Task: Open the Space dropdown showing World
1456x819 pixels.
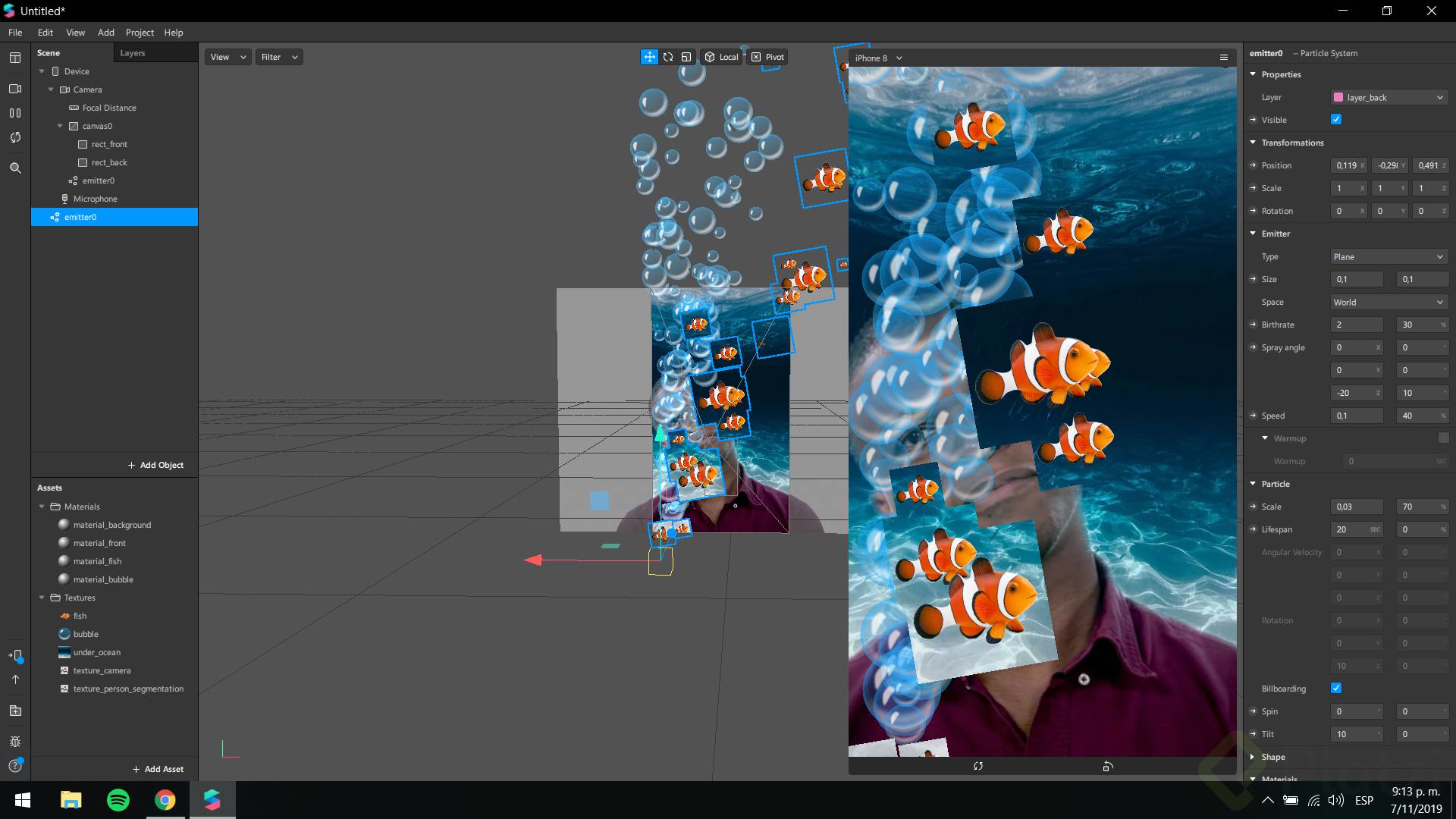Action: click(1389, 302)
